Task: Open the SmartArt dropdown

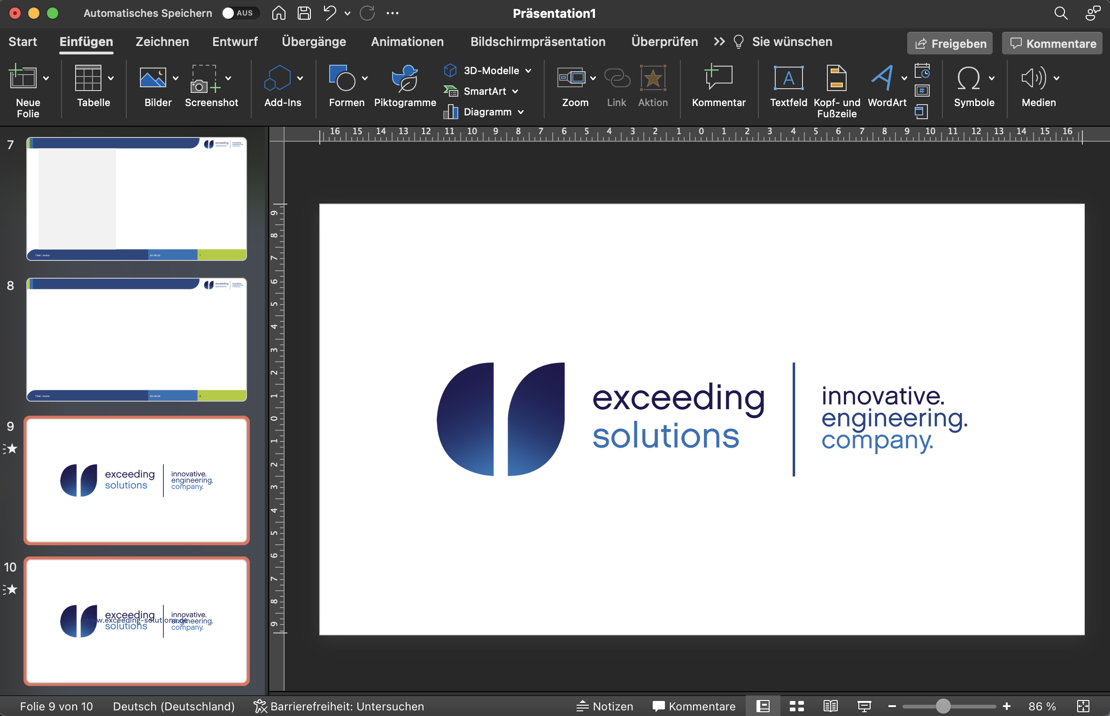Action: point(515,91)
